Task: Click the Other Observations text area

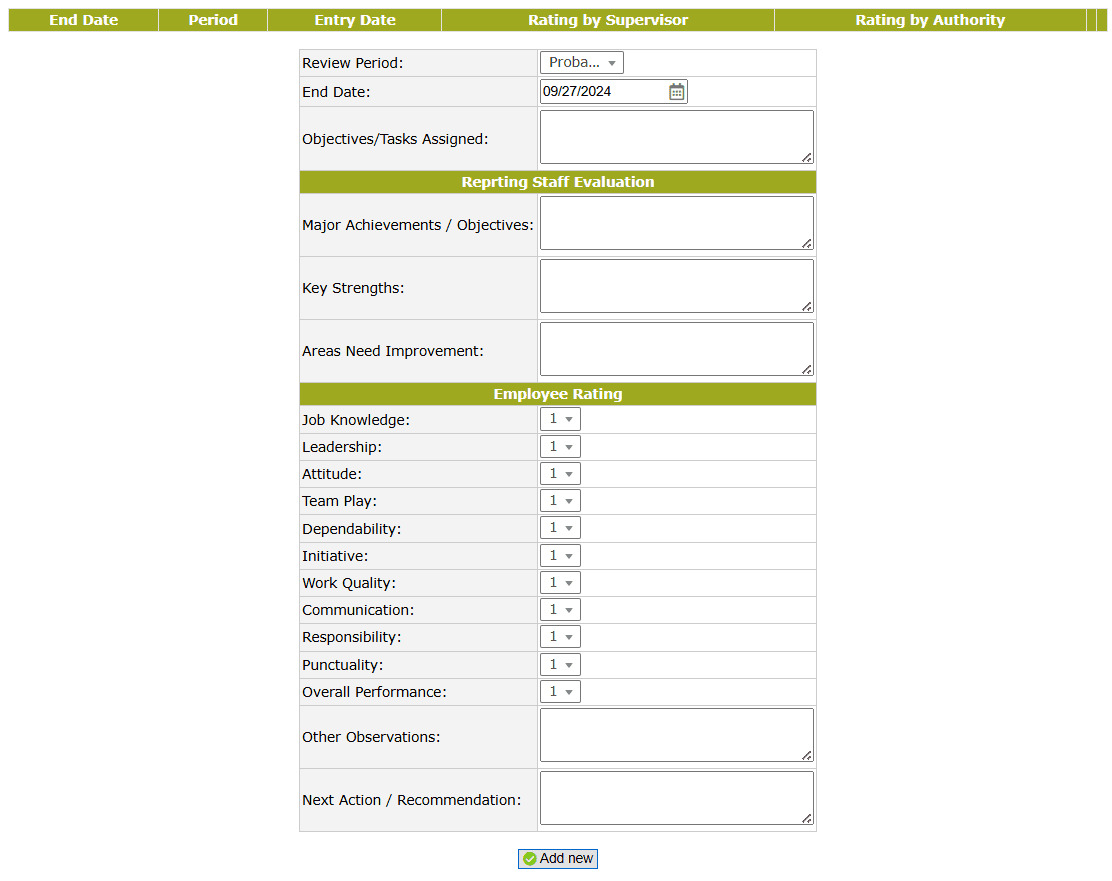Action: pyautogui.click(x=676, y=735)
